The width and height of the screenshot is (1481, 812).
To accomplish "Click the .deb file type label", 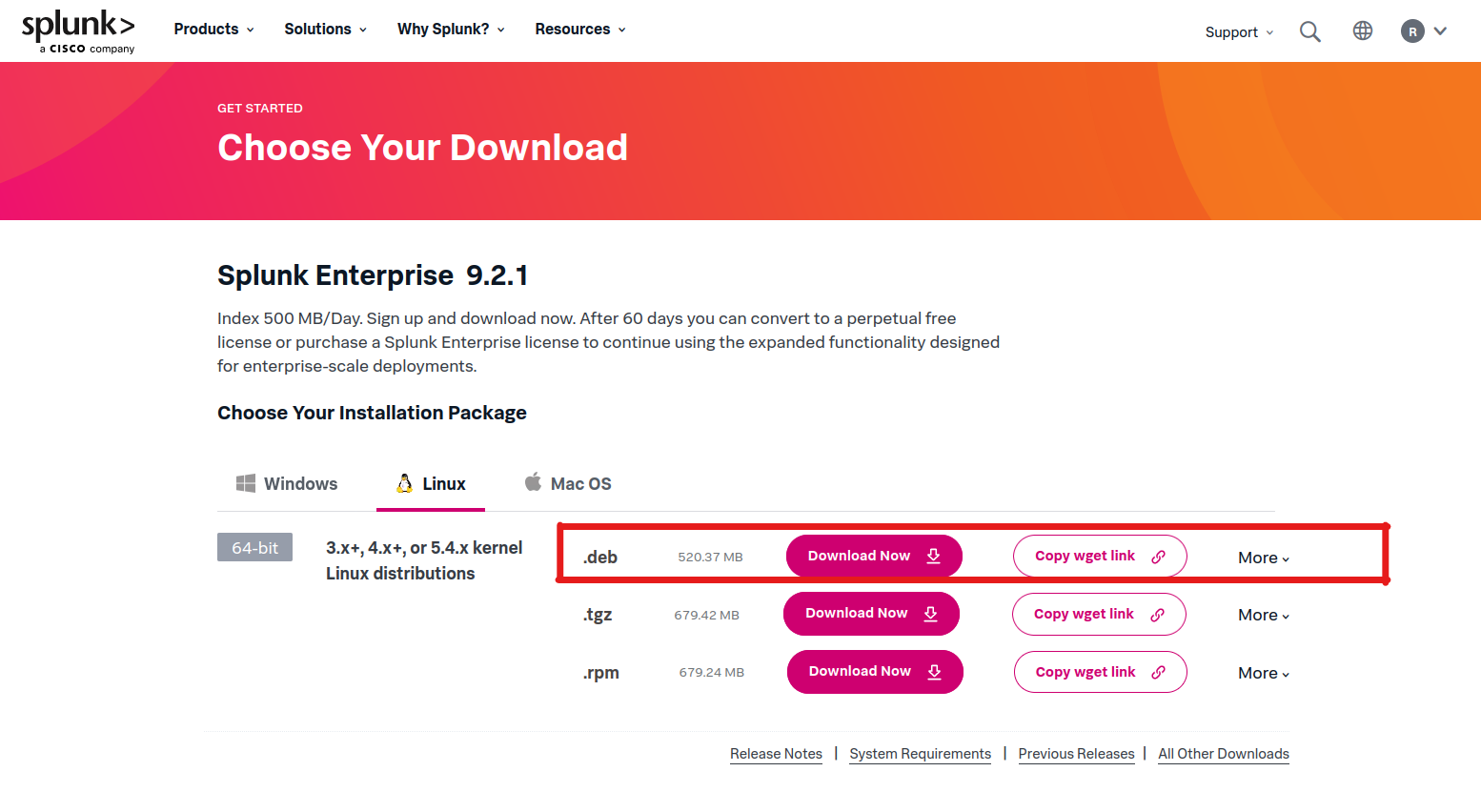I will point(600,557).
